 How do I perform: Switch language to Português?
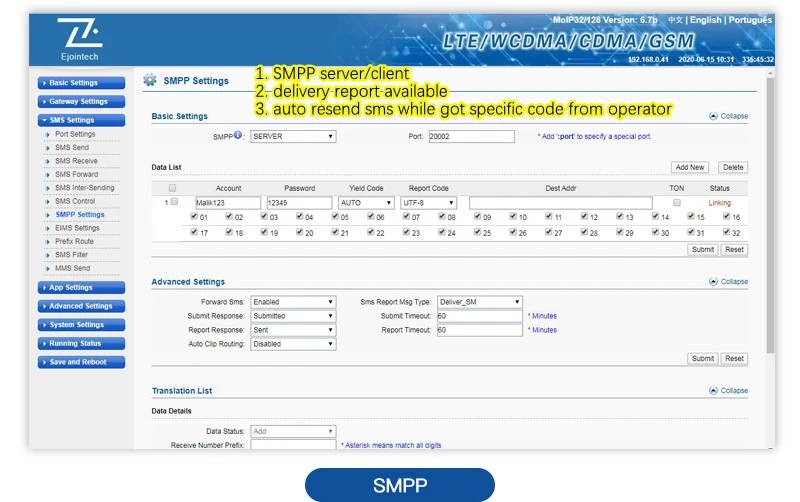click(x=750, y=20)
